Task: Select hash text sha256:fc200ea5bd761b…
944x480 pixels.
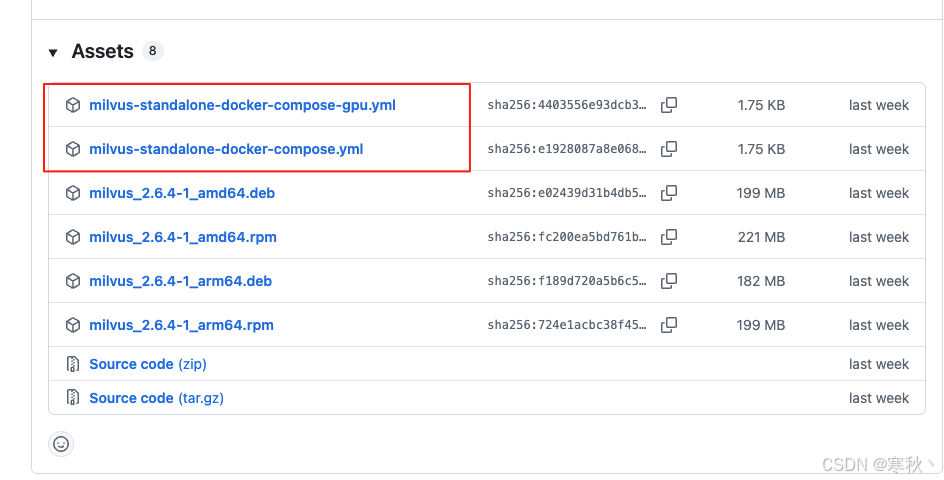Action: [x=567, y=237]
